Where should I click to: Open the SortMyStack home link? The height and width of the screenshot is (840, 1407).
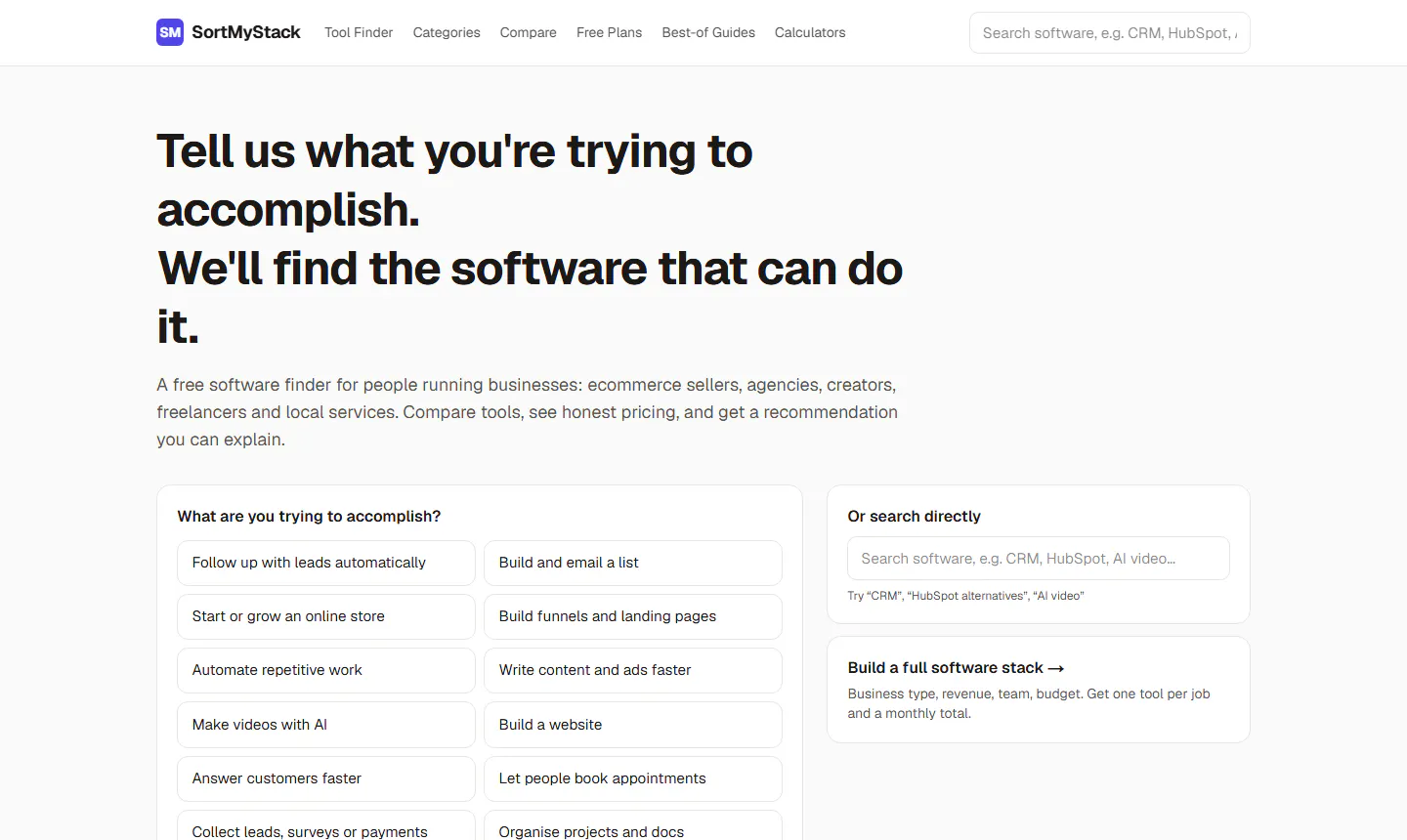(x=229, y=32)
